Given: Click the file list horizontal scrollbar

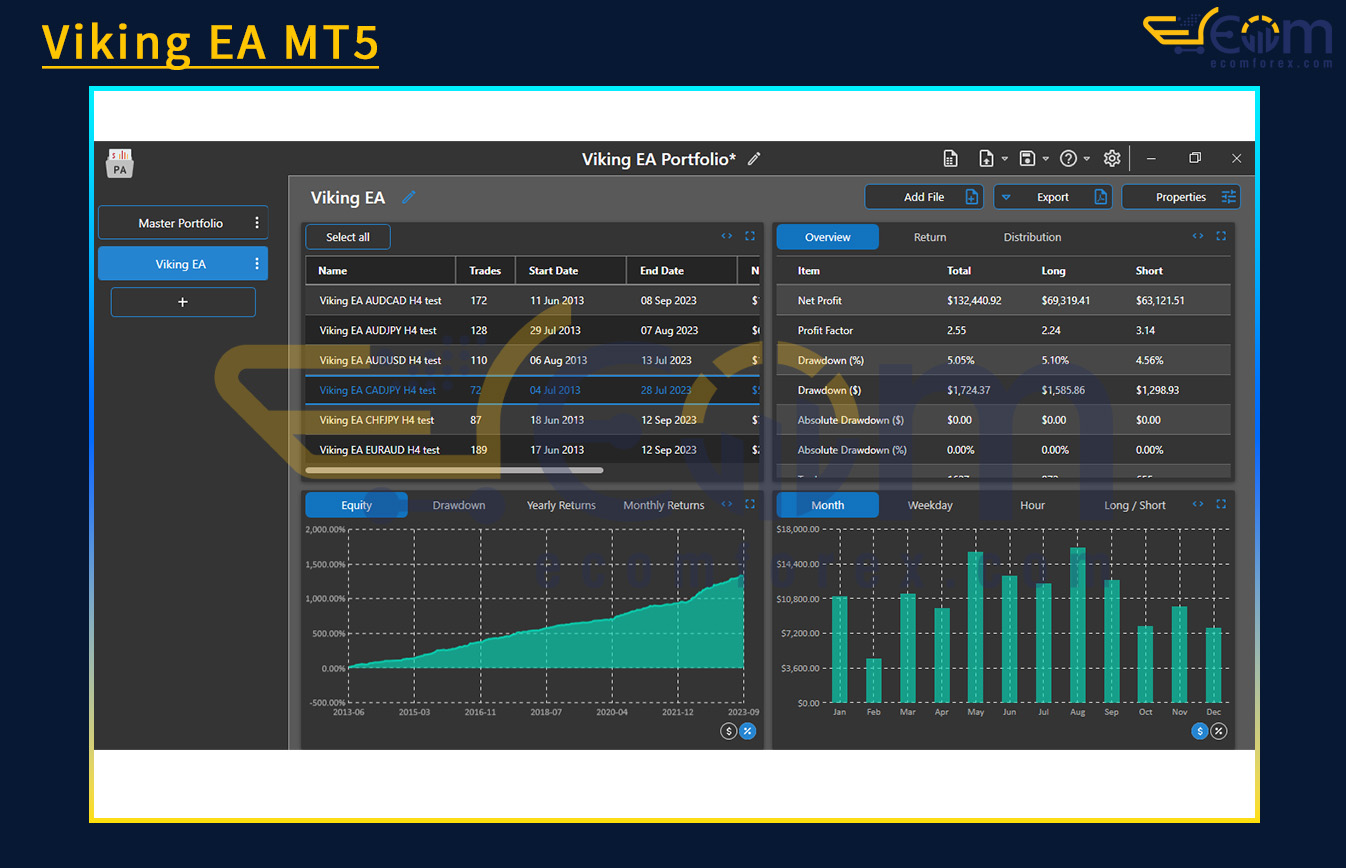Looking at the screenshot, I should pyautogui.click(x=454, y=469).
